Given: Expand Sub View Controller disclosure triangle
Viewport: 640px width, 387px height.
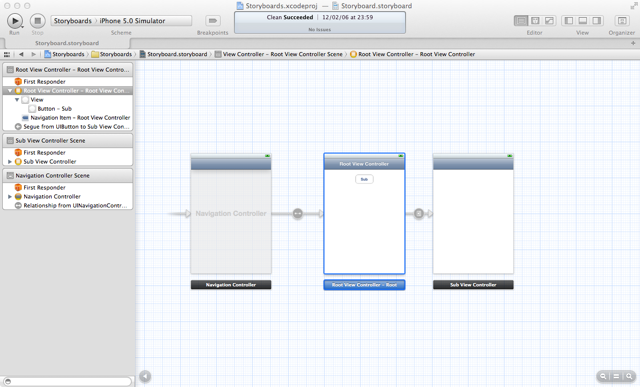Looking at the screenshot, I should tap(10, 162).
